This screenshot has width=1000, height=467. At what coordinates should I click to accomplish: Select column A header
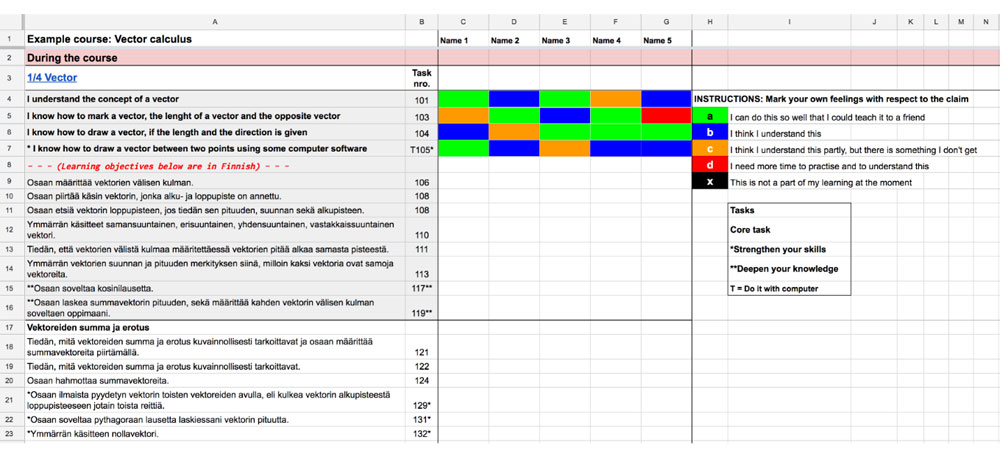[x=215, y=21]
